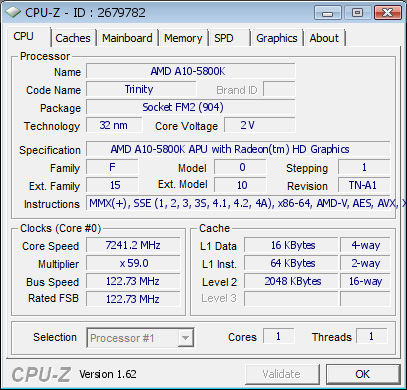Click the Bus Speed value 122.73 MHz
The image size is (407, 390).
(x=133, y=281)
